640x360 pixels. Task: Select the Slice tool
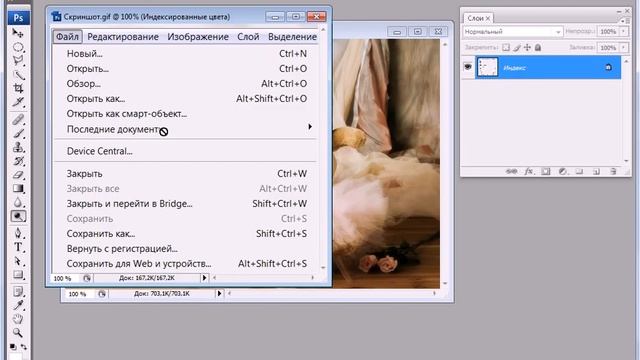(18, 102)
